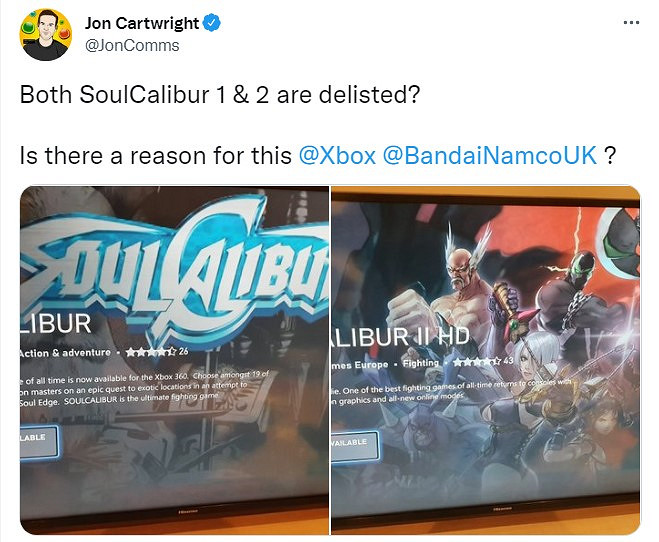Viewport: 659px width, 542px height.
Task: View the right SoulCalibur II HD photo
Action: (x=486, y=360)
